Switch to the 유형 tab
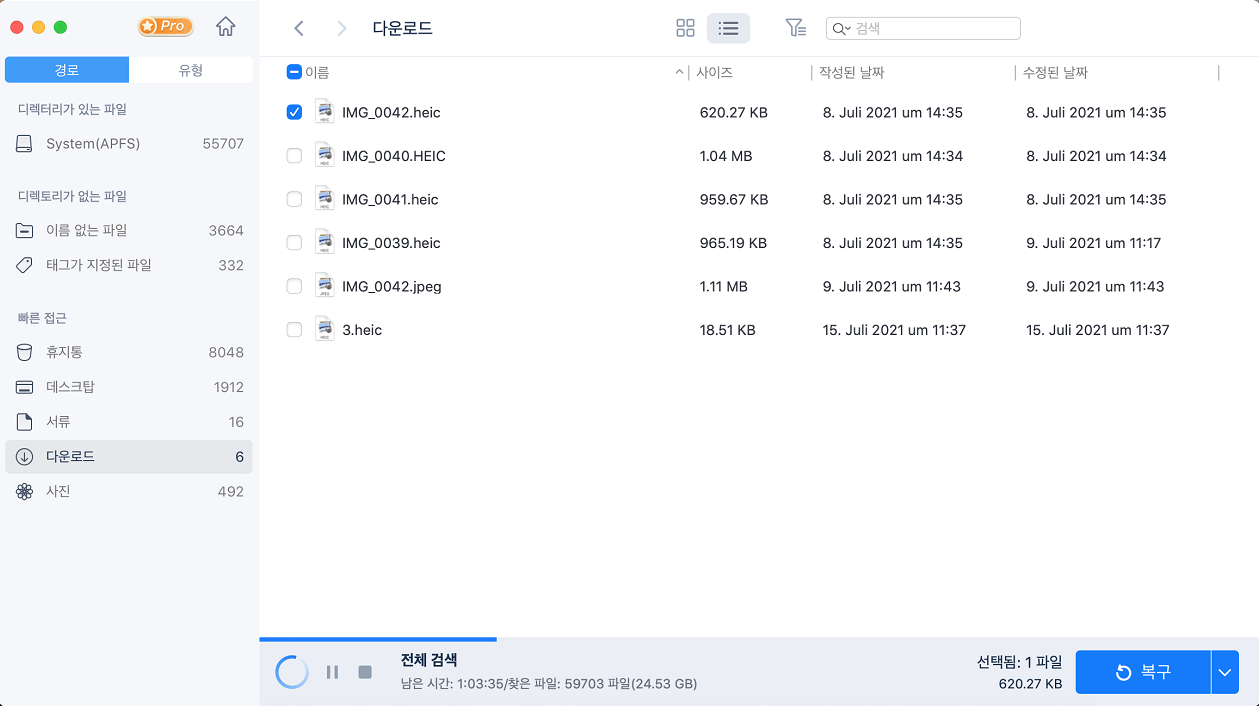This screenshot has height=706, width=1259. pyautogui.click(x=191, y=69)
